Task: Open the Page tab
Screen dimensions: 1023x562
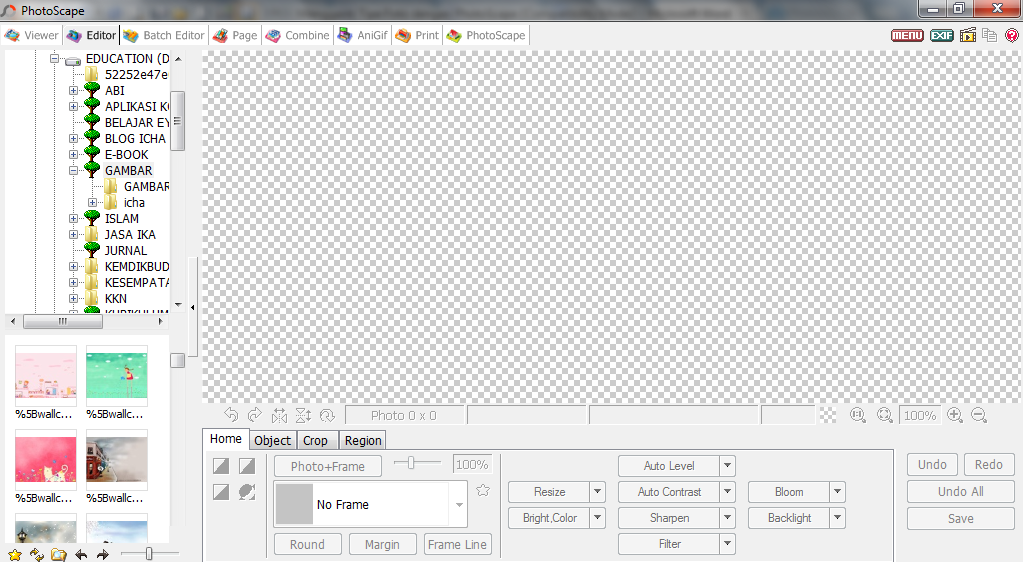Action: tap(236, 35)
